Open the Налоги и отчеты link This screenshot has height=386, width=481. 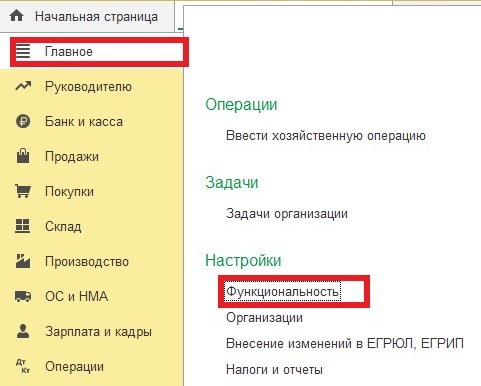pyautogui.click(x=274, y=370)
